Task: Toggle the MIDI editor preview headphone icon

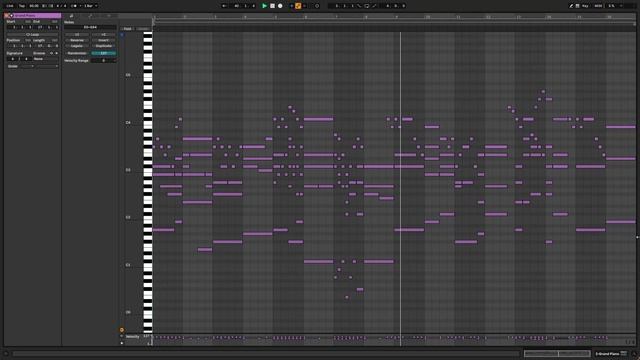Action: [122, 35]
